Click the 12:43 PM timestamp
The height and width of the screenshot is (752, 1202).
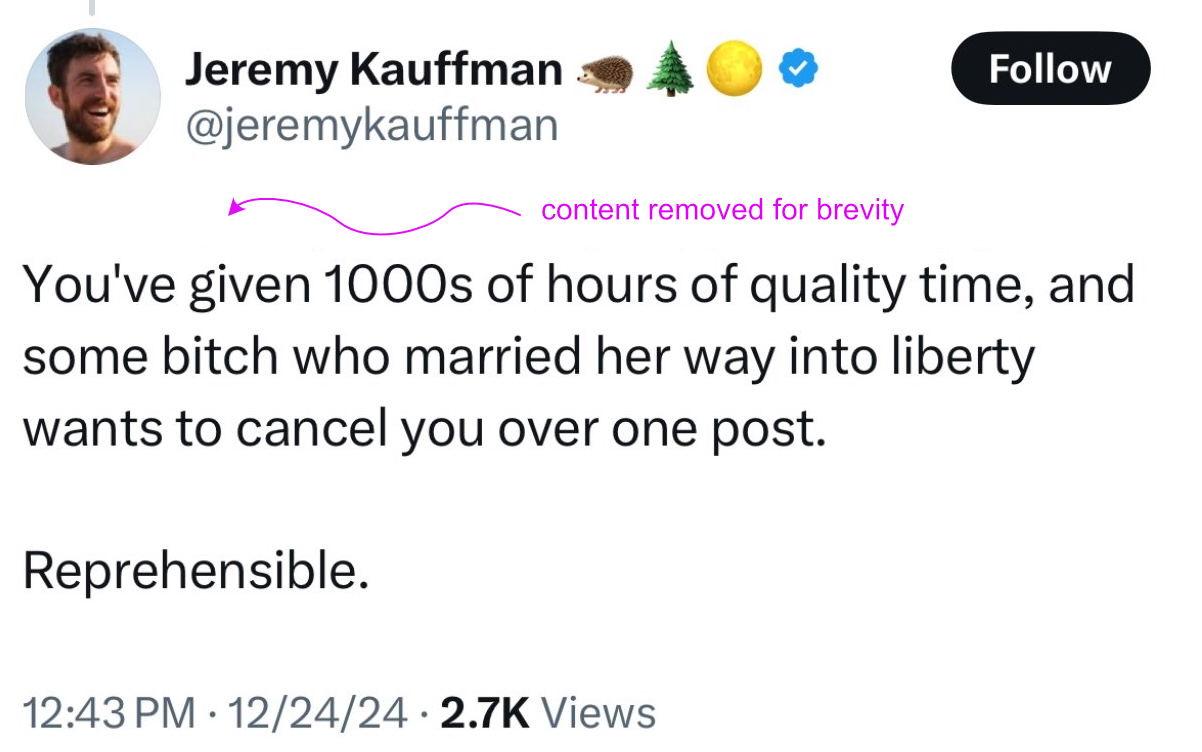[108, 713]
